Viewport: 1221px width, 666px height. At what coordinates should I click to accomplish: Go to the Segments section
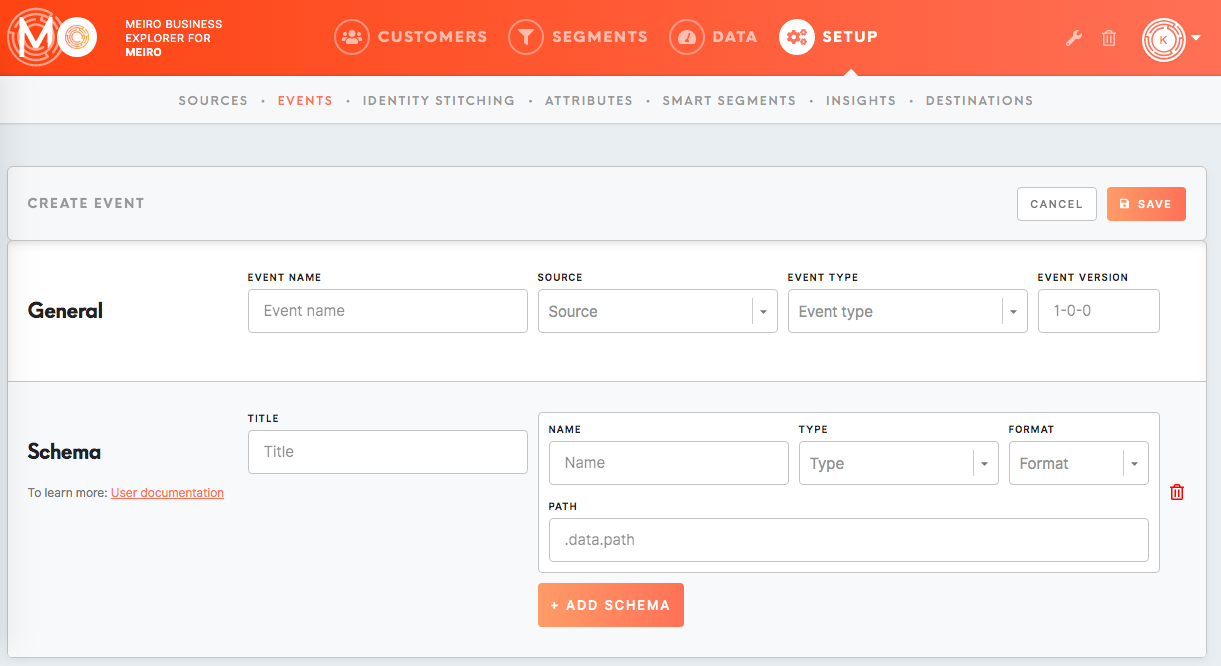click(599, 37)
